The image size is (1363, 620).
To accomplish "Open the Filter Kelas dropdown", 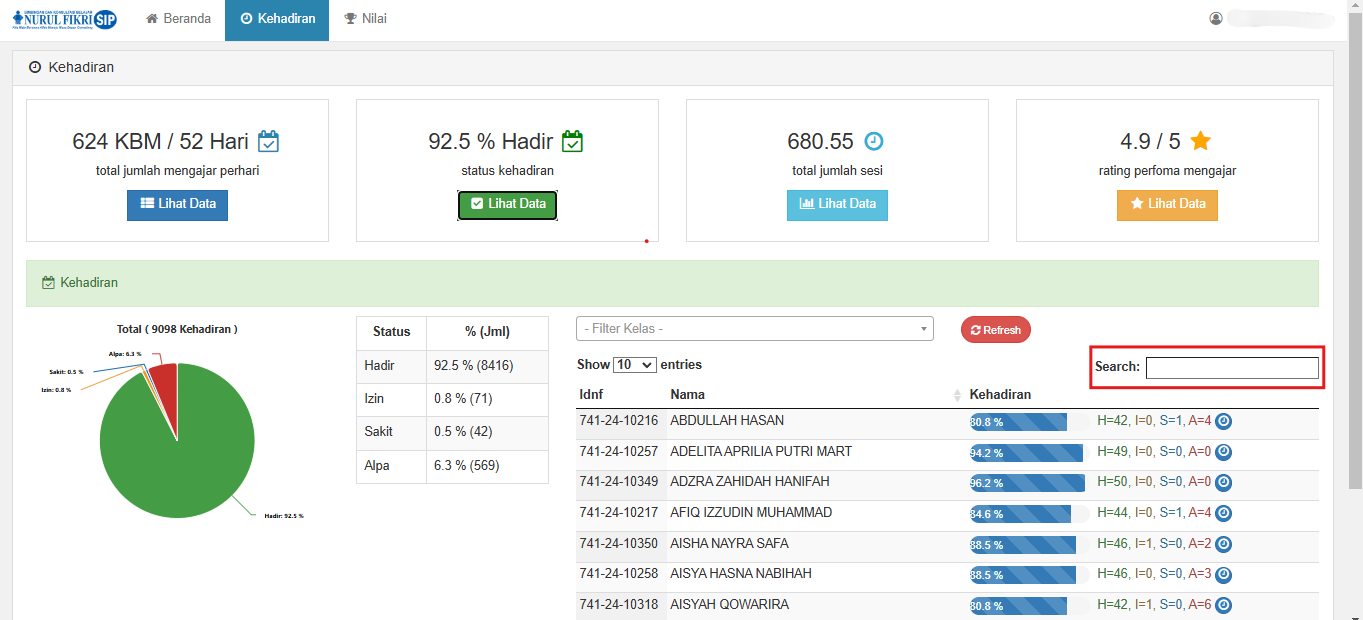I will (x=754, y=329).
